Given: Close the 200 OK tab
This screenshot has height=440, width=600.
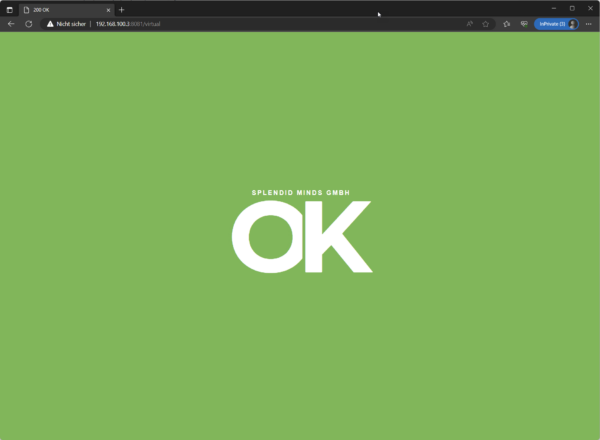Looking at the screenshot, I should coord(108,10).
